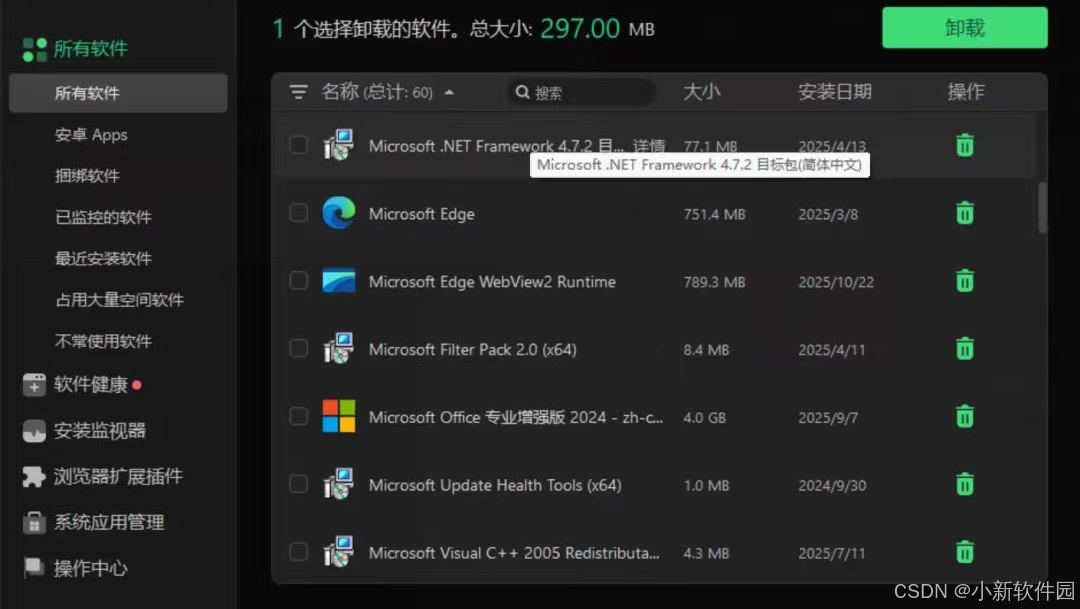Click the 4.0 GB size value
1080x609 pixels.
pyautogui.click(x=705, y=417)
